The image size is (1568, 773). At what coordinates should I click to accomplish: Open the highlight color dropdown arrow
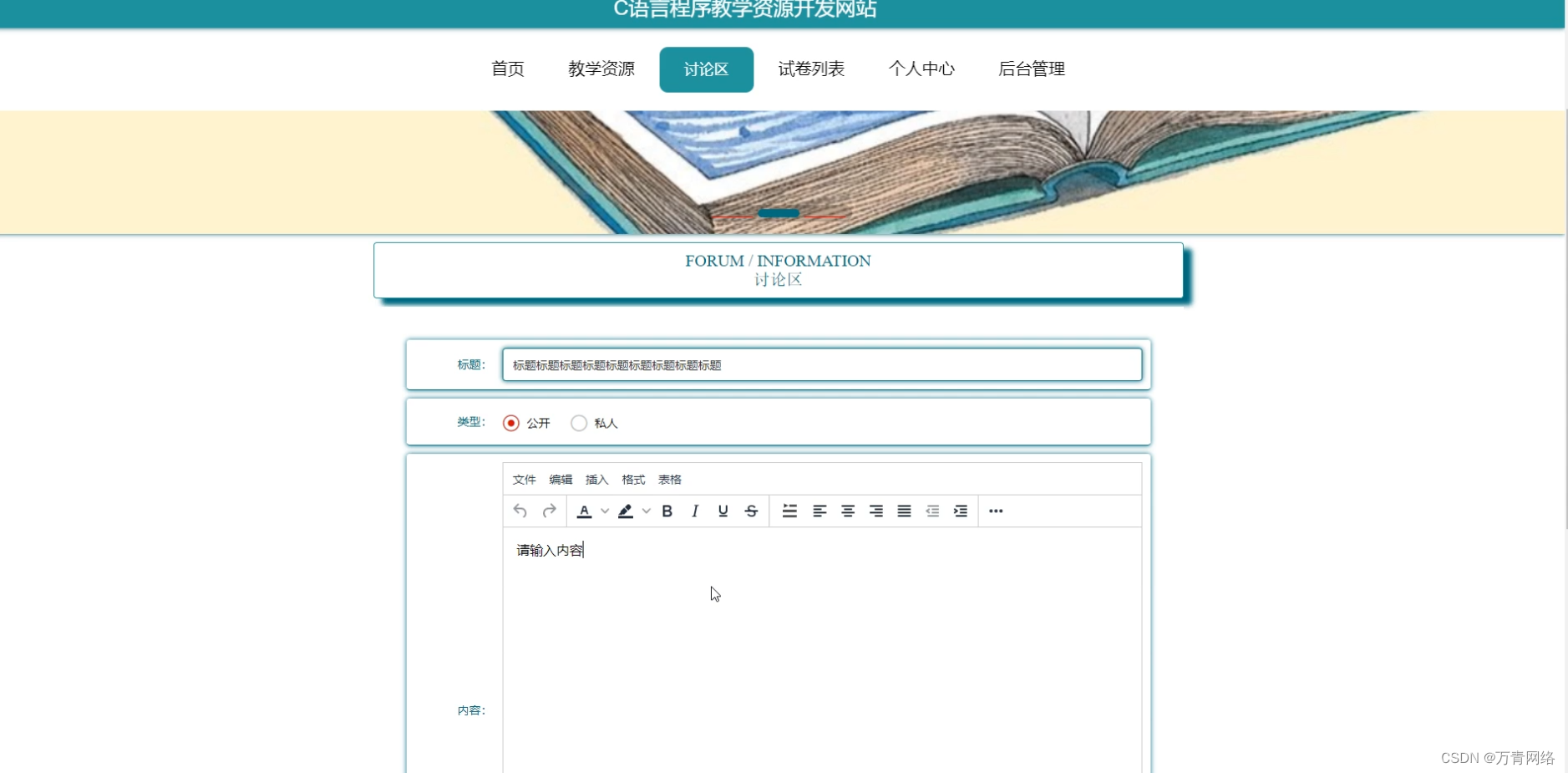[647, 511]
